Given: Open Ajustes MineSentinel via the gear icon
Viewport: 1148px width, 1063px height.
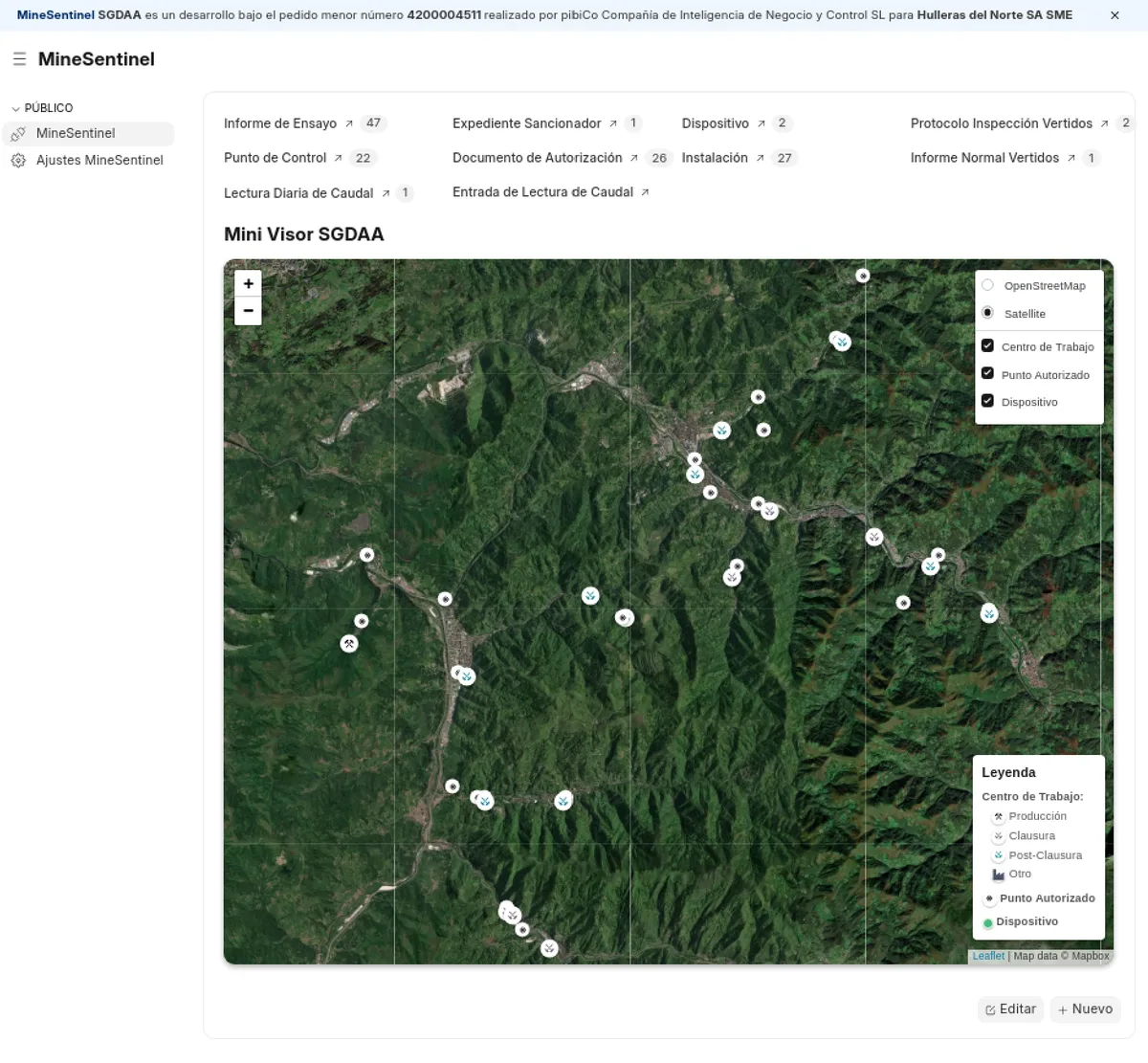Looking at the screenshot, I should pos(18,160).
